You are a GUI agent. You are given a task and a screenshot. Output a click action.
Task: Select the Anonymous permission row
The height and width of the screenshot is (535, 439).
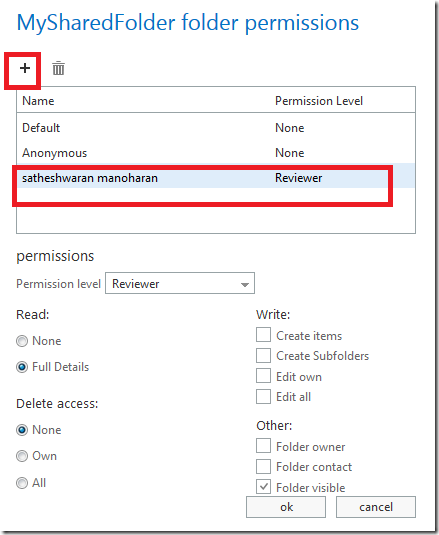coord(216,153)
